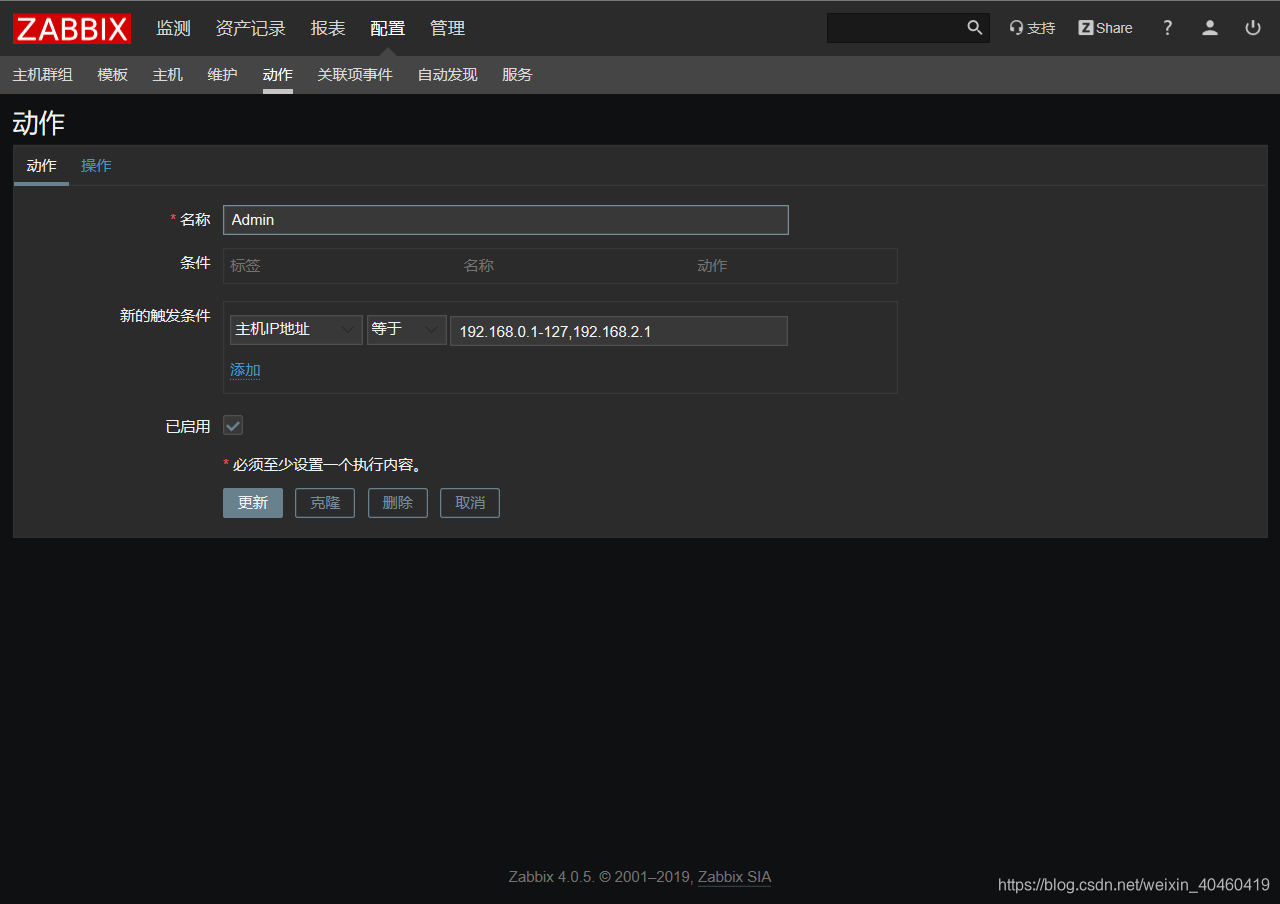Go to 主机 submenu
This screenshot has height=904, width=1280.
click(168, 75)
